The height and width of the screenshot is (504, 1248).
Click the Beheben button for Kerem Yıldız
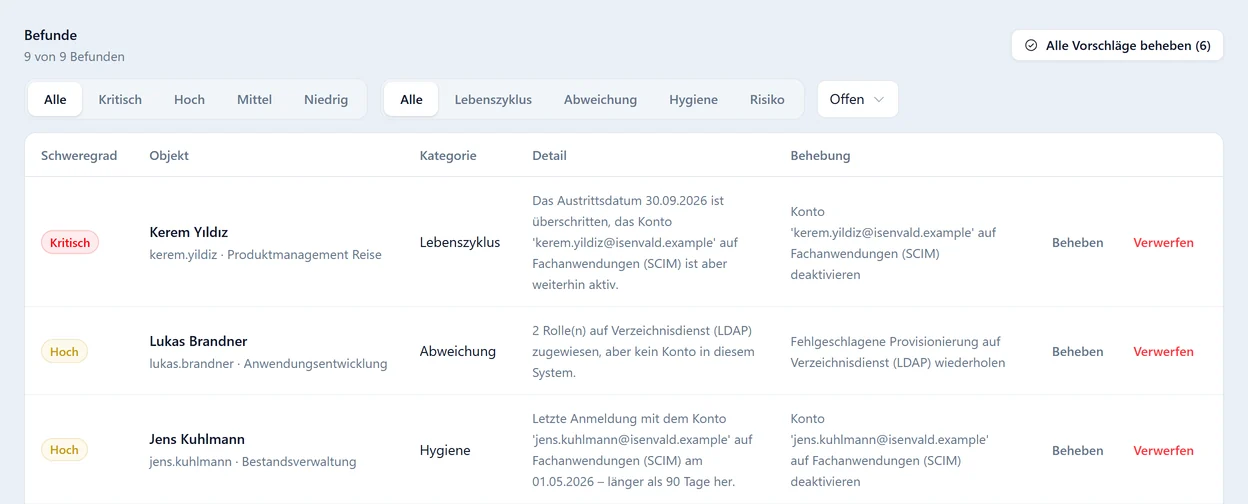click(x=1077, y=242)
